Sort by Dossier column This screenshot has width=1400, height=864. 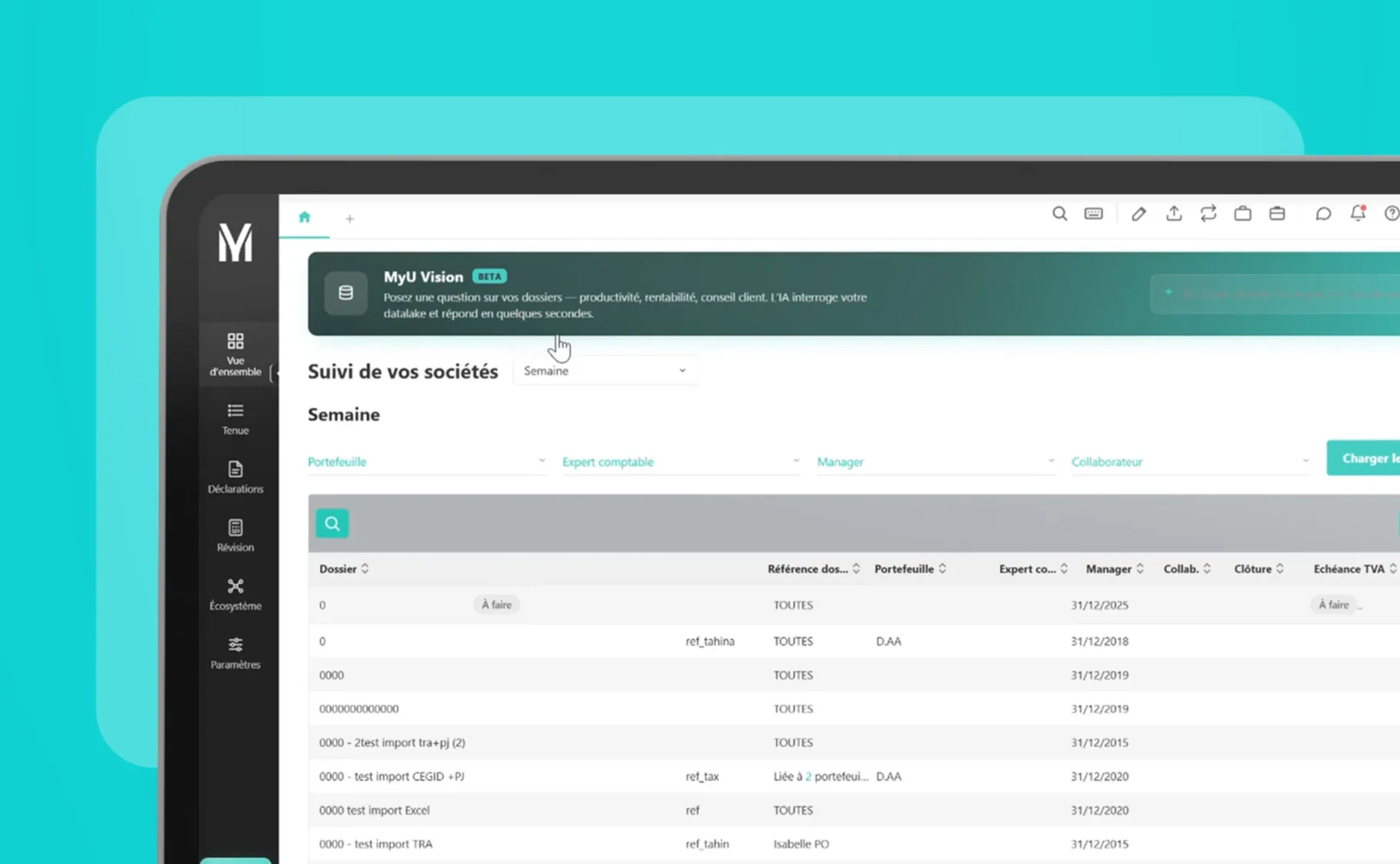(x=344, y=569)
